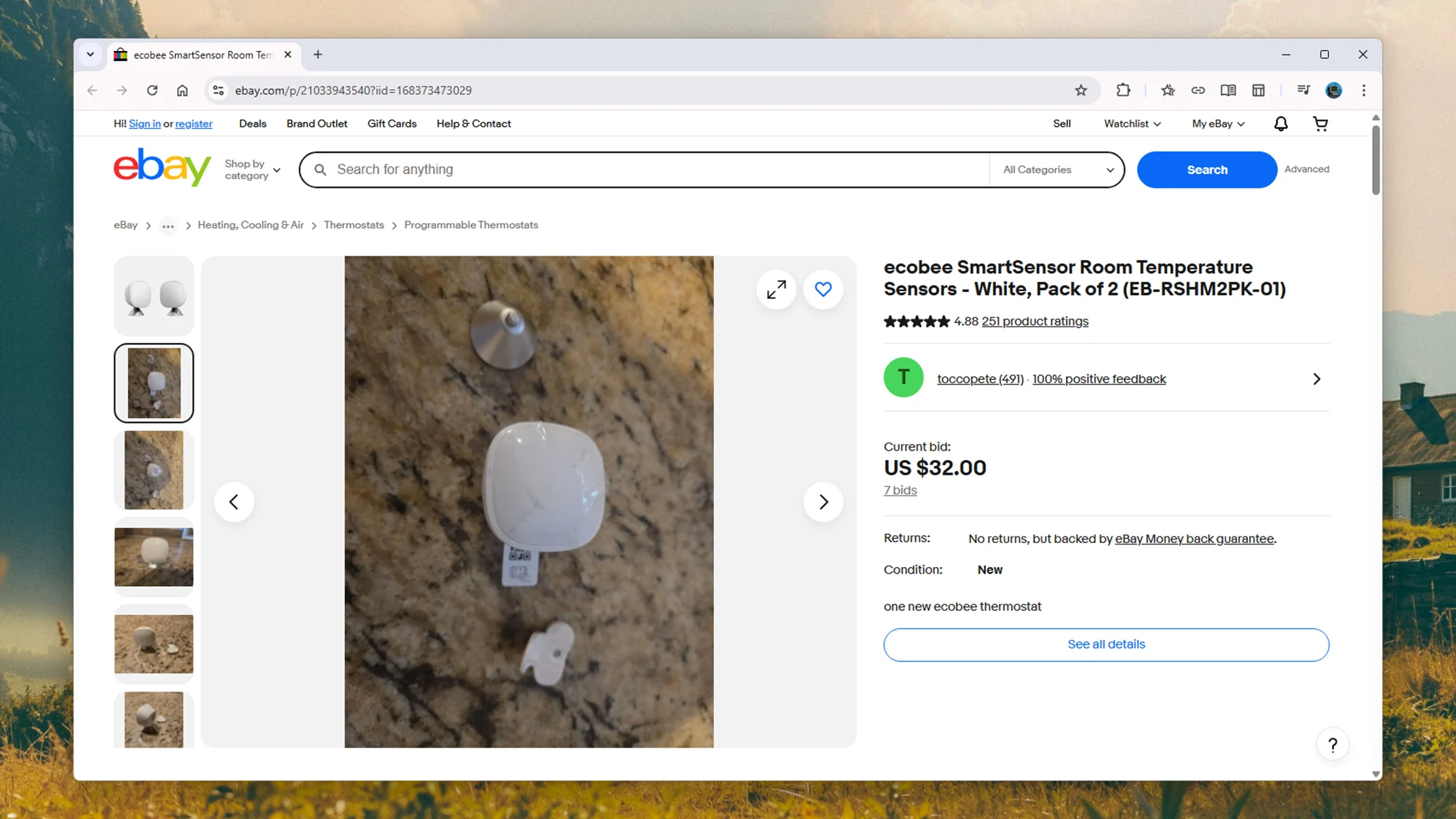Select the fifth product thumbnail

point(154,644)
